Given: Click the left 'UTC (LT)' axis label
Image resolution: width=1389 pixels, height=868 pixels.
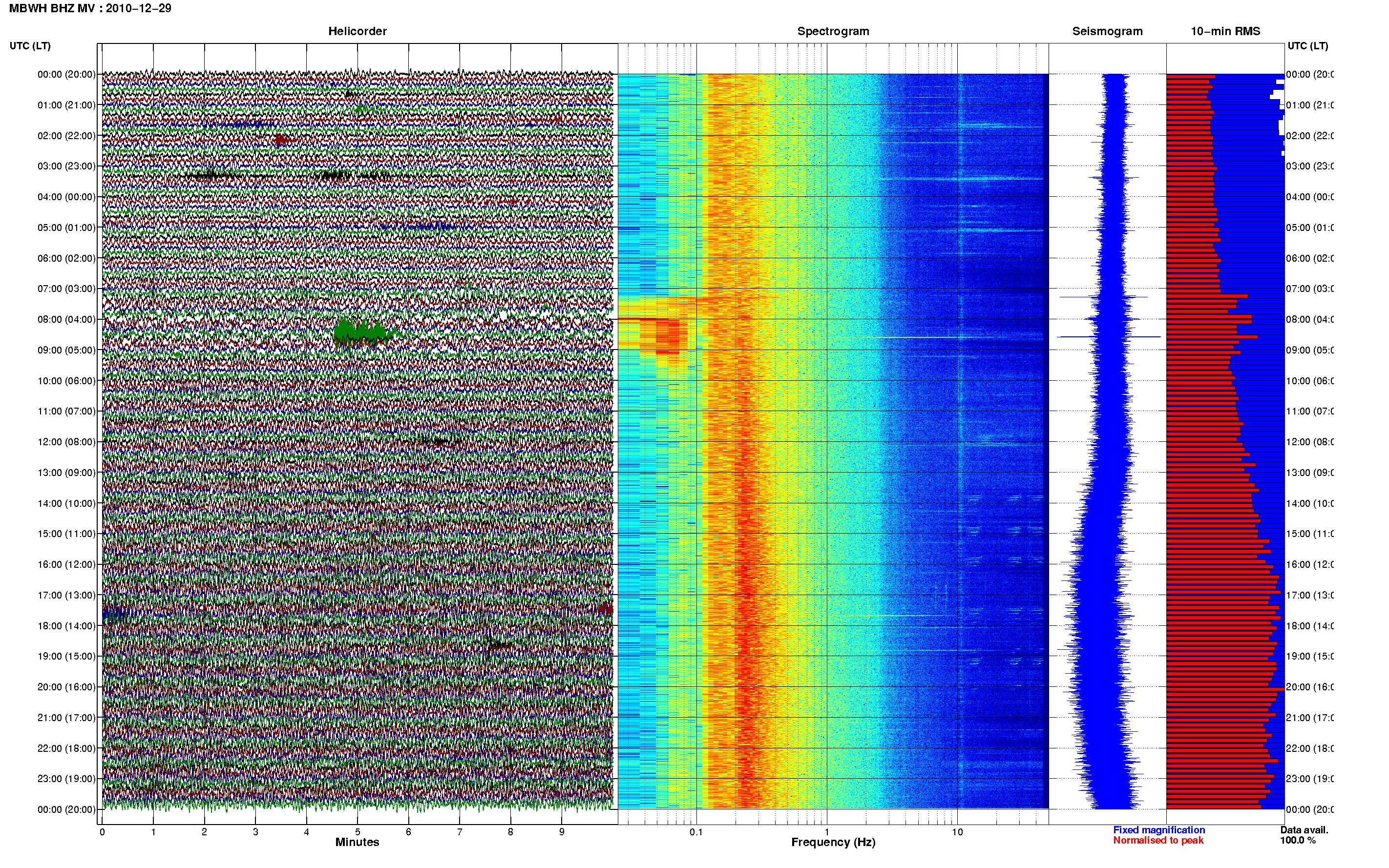Looking at the screenshot, I should coord(30,46).
